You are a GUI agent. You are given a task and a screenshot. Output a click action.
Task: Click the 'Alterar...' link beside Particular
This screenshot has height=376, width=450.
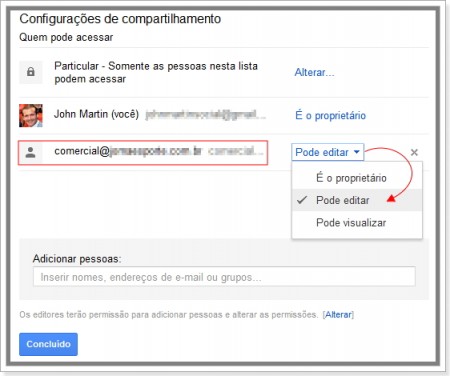(x=314, y=72)
